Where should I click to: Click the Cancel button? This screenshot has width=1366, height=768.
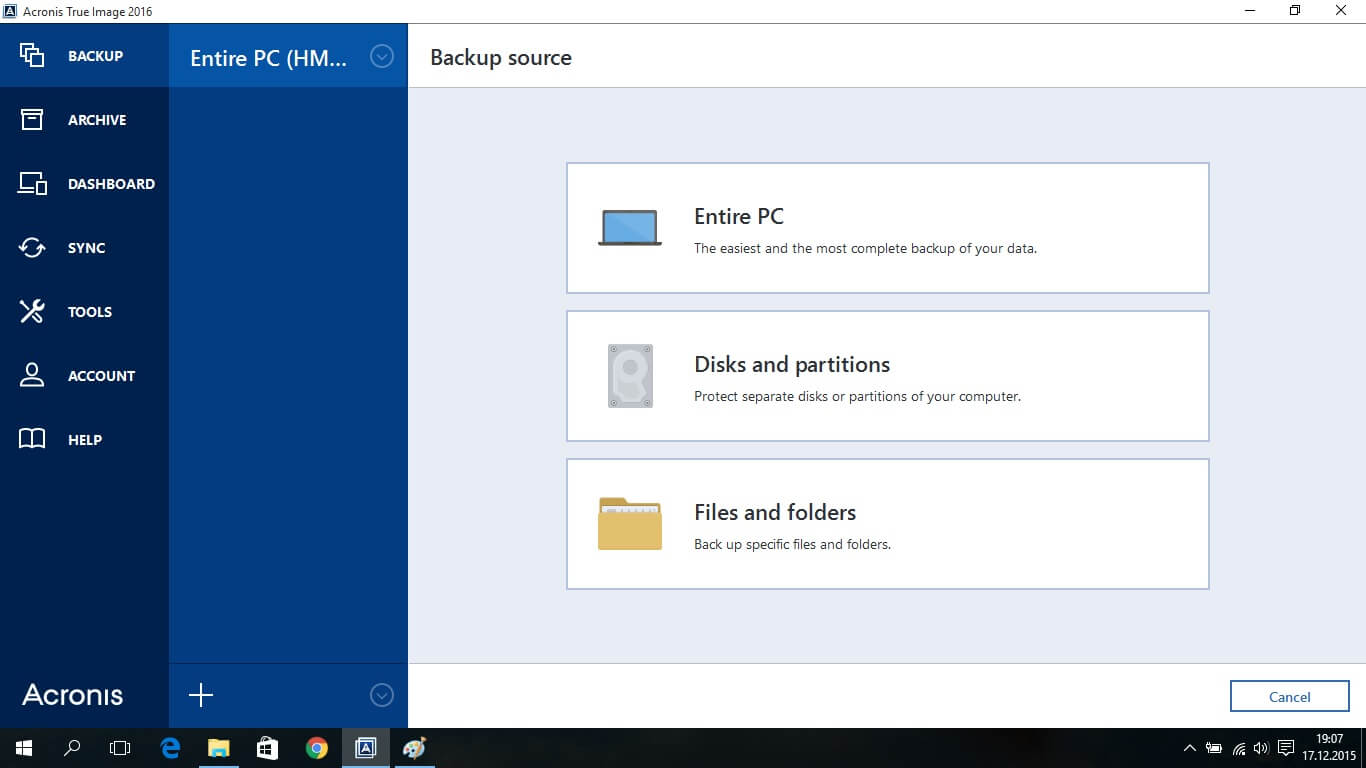1290,697
